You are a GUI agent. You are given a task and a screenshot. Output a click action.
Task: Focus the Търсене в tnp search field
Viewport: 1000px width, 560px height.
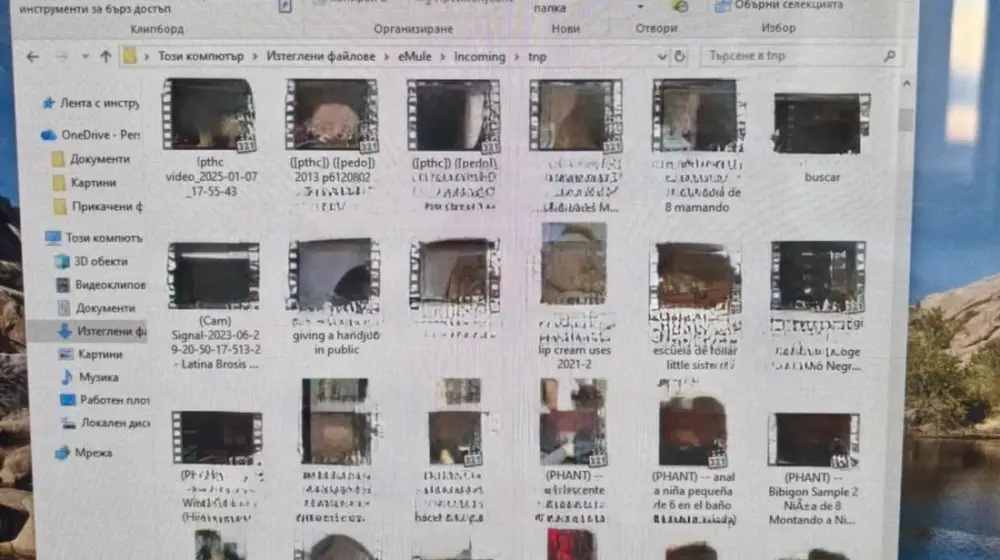pos(801,56)
